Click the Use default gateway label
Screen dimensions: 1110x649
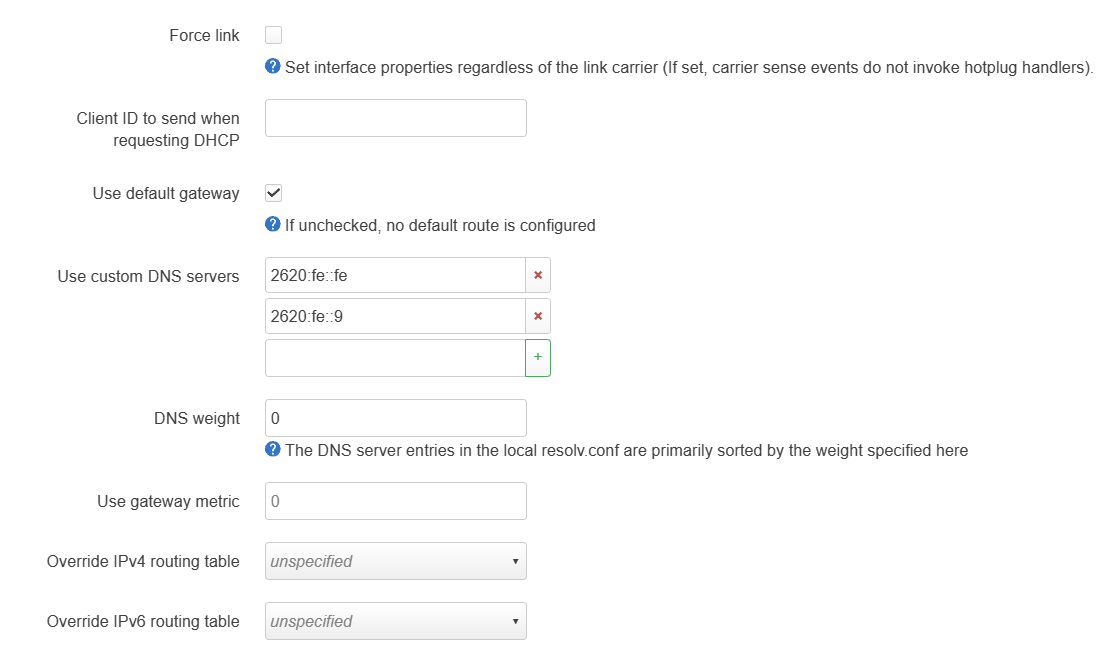click(166, 193)
